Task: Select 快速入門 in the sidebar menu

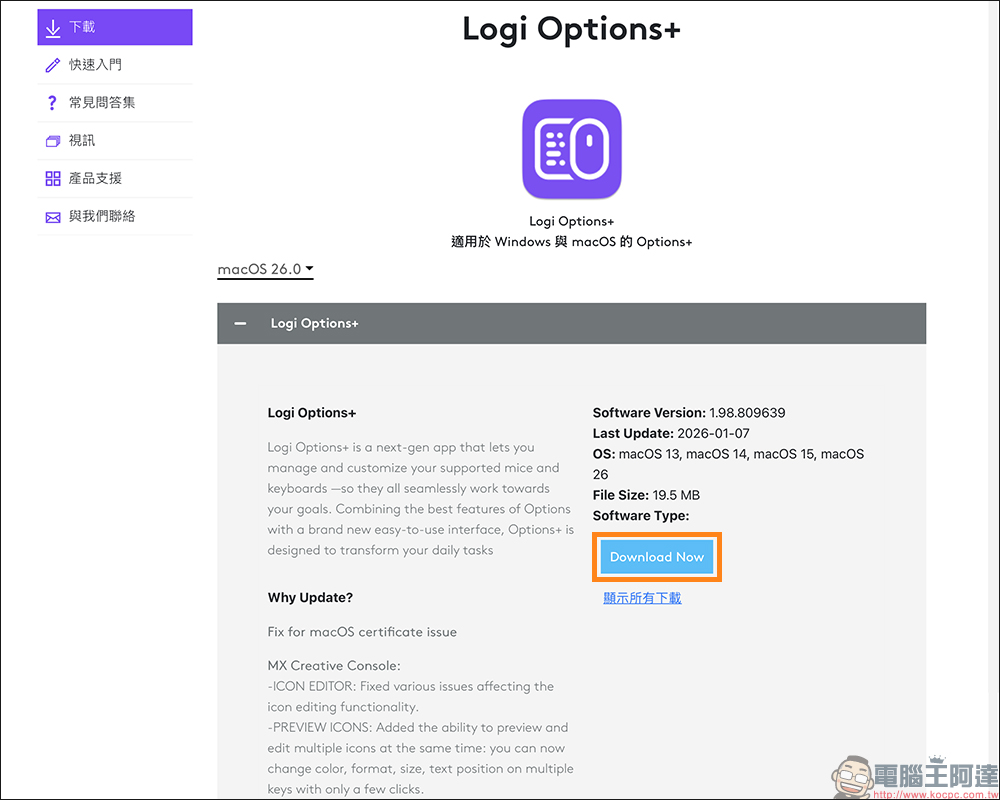Action: 95,64
